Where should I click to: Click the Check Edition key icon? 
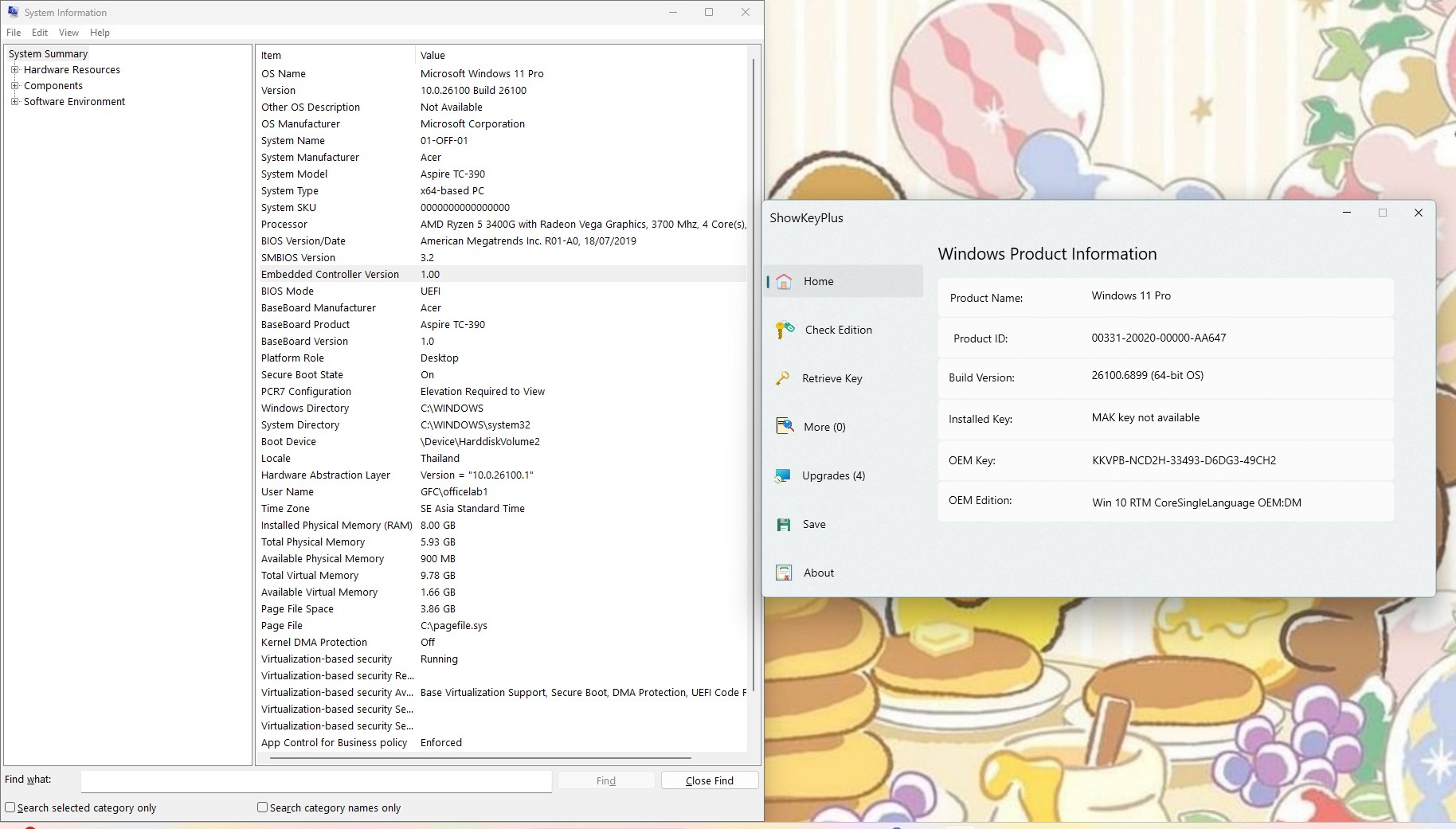click(x=785, y=330)
